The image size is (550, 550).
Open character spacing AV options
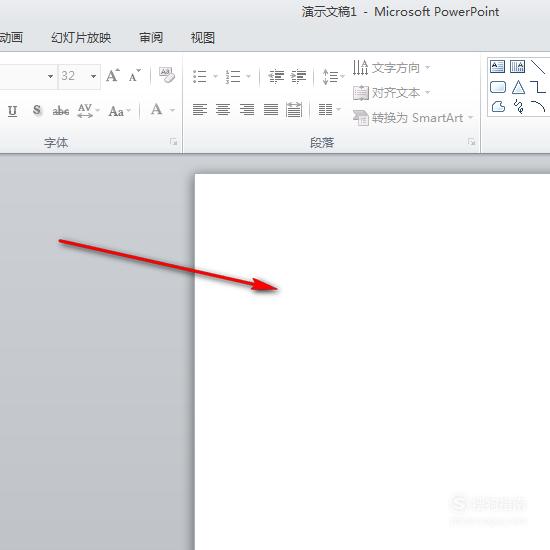88,110
